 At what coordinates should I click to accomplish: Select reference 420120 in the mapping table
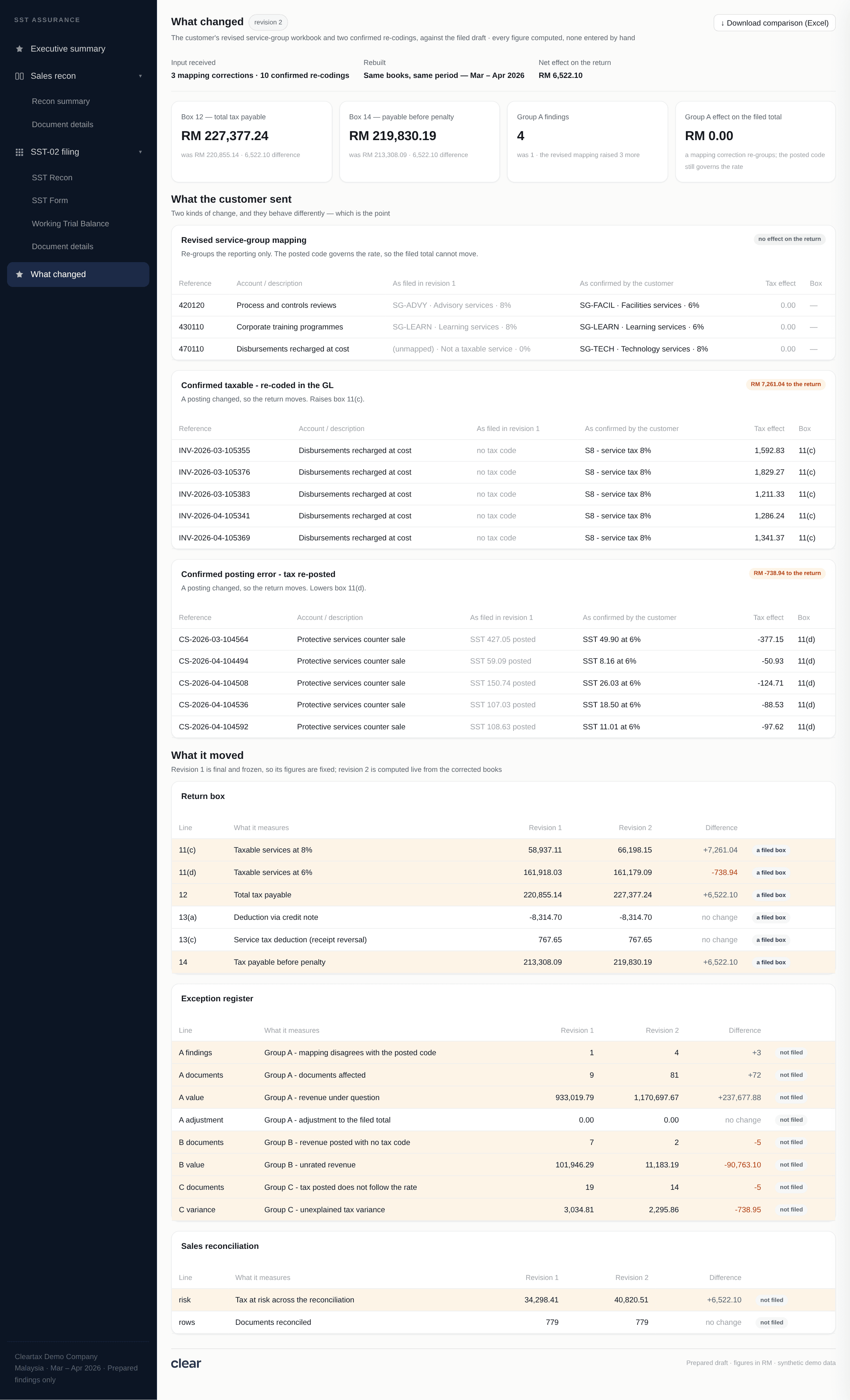[x=192, y=305]
